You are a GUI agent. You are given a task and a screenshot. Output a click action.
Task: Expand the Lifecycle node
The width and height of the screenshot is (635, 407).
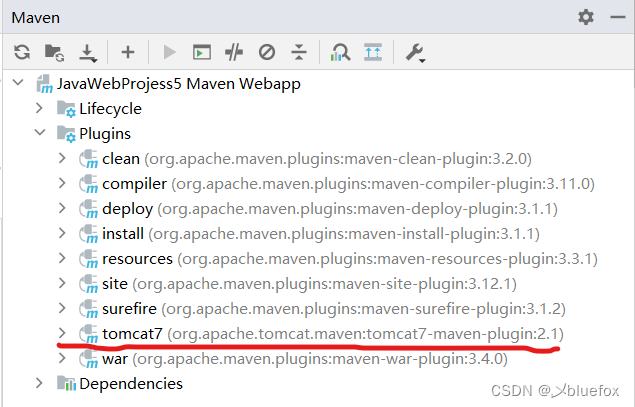click(x=39, y=108)
